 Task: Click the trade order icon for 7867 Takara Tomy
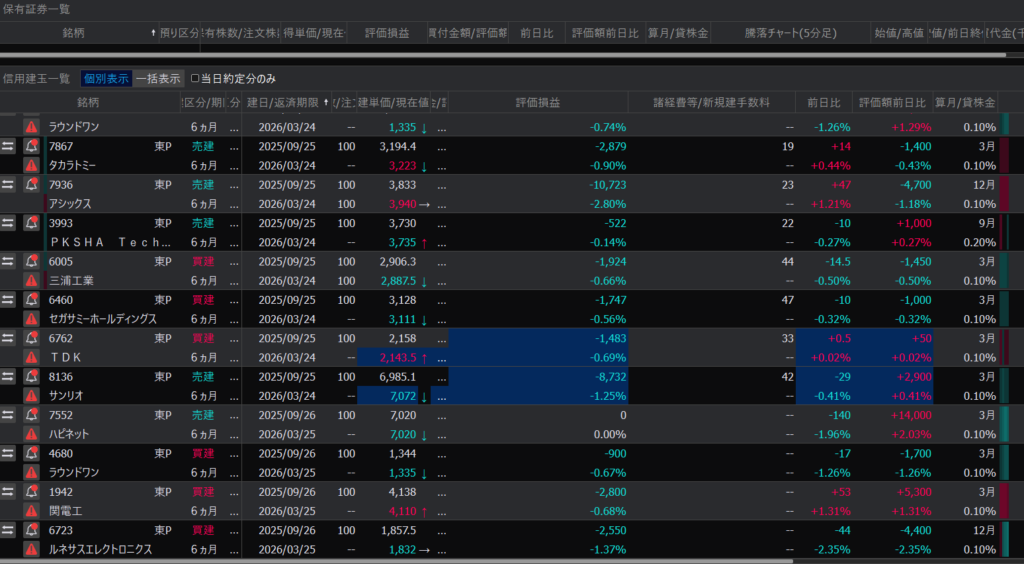(8, 146)
